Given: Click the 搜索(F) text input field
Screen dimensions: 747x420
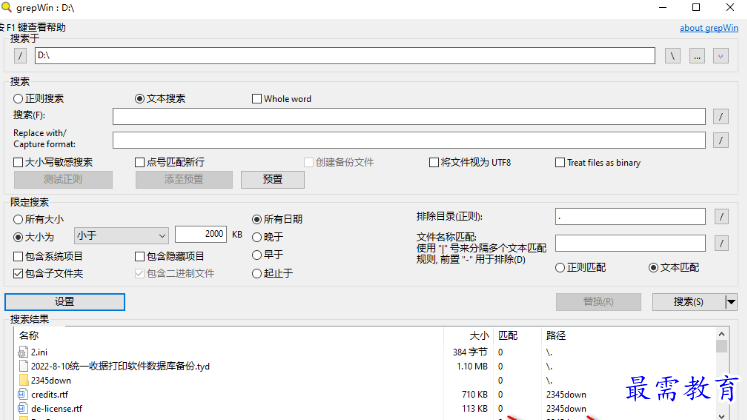Looking at the screenshot, I should (409, 116).
